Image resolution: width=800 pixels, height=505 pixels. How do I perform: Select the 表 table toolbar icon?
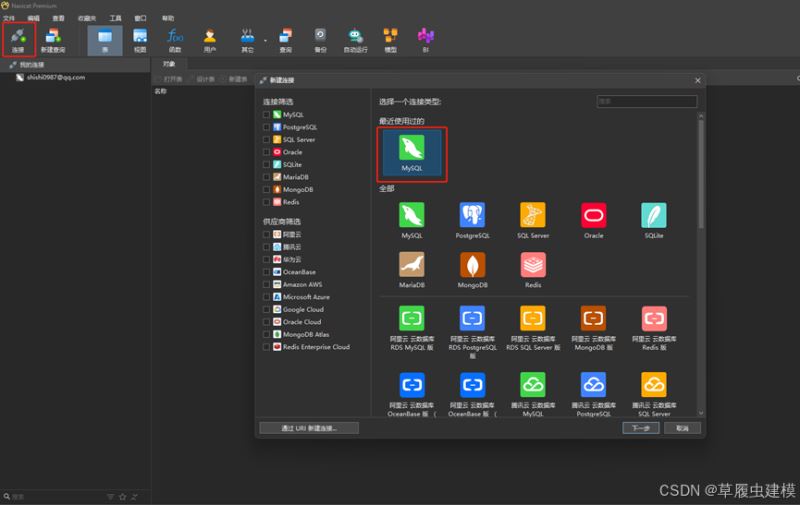(x=105, y=41)
